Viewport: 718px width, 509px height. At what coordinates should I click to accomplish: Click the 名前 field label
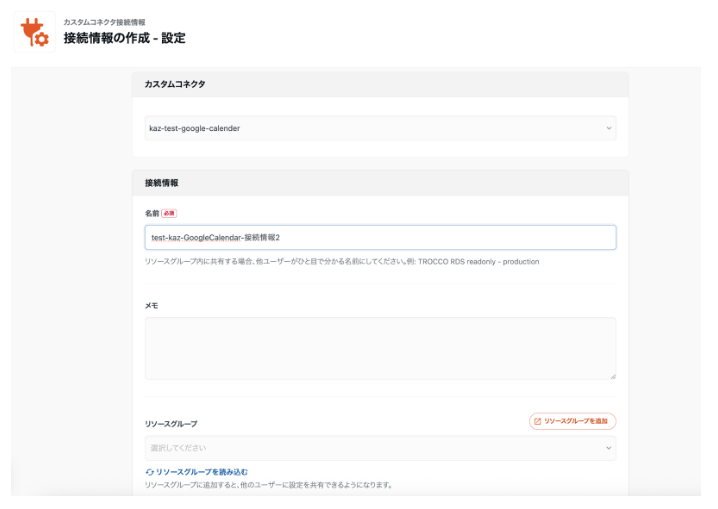[151, 213]
